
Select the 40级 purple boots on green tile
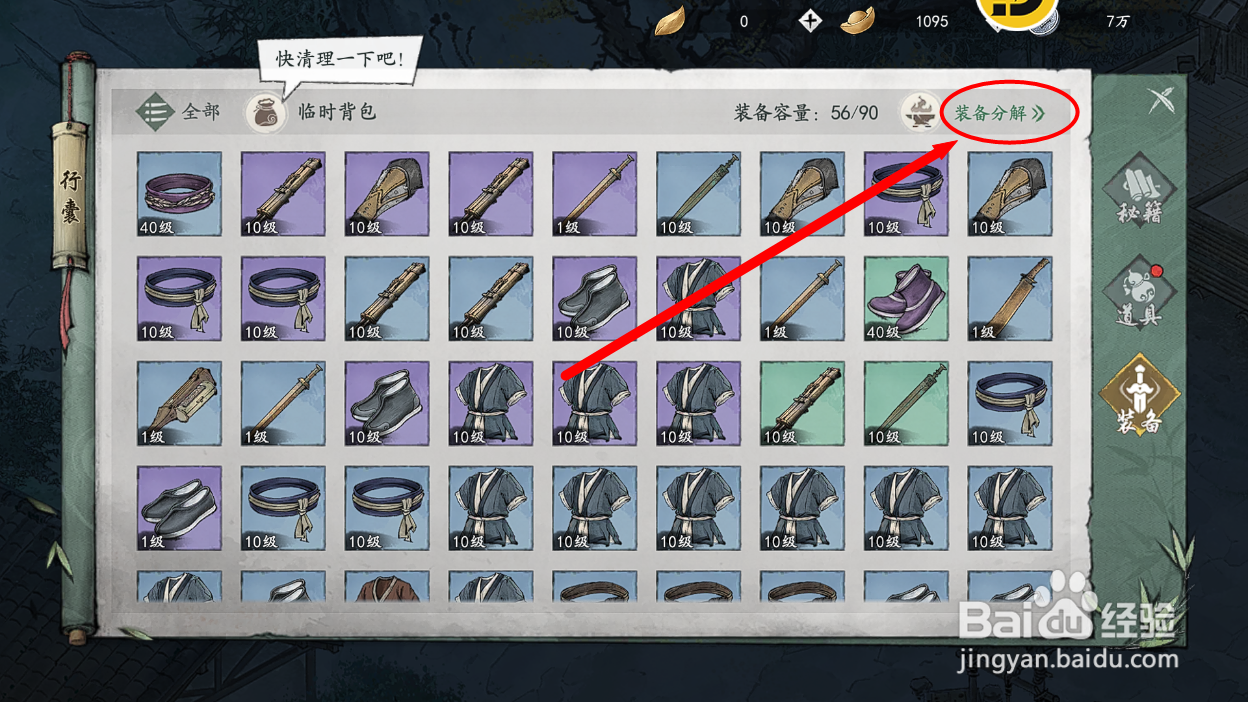906,299
